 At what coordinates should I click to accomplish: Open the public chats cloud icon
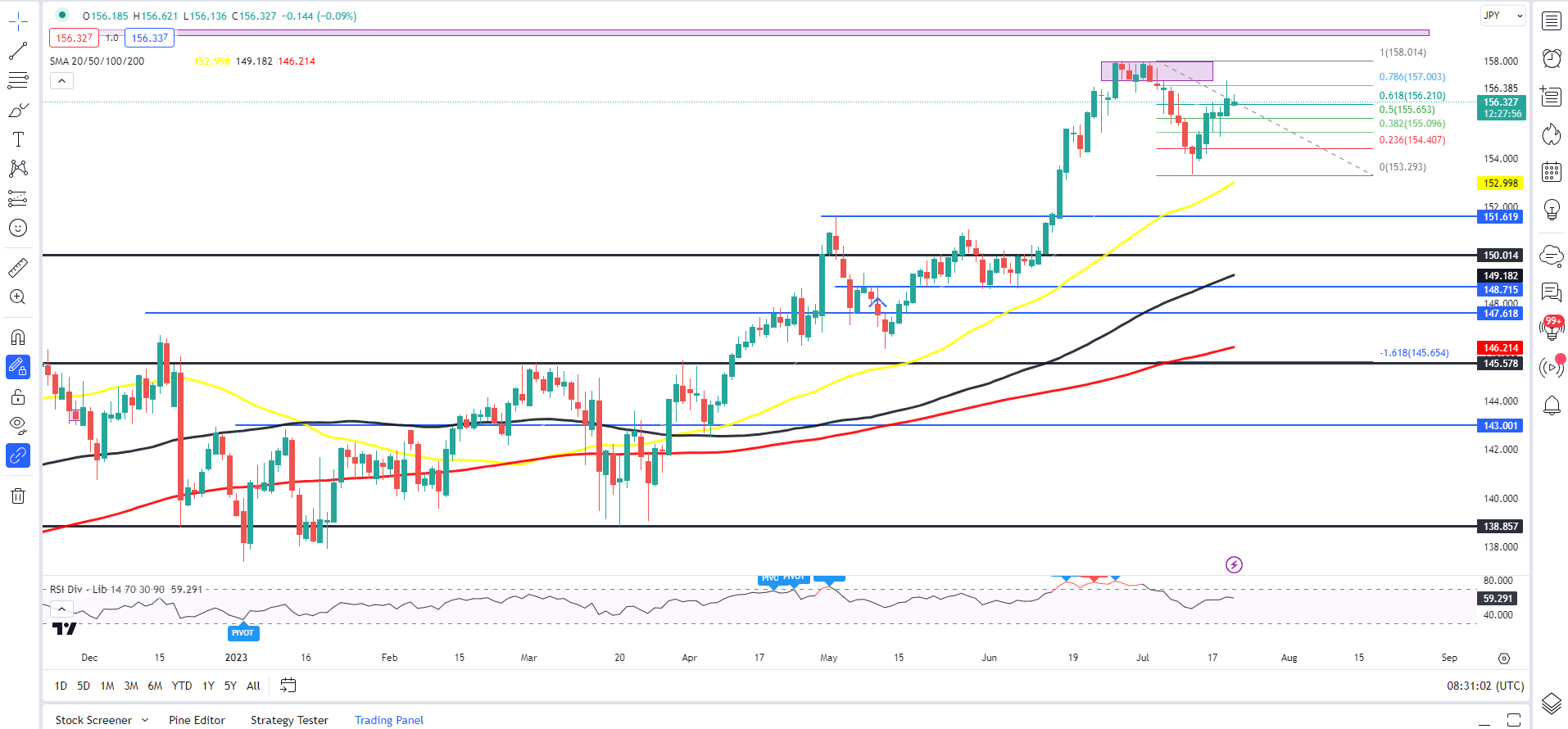pos(1552,255)
